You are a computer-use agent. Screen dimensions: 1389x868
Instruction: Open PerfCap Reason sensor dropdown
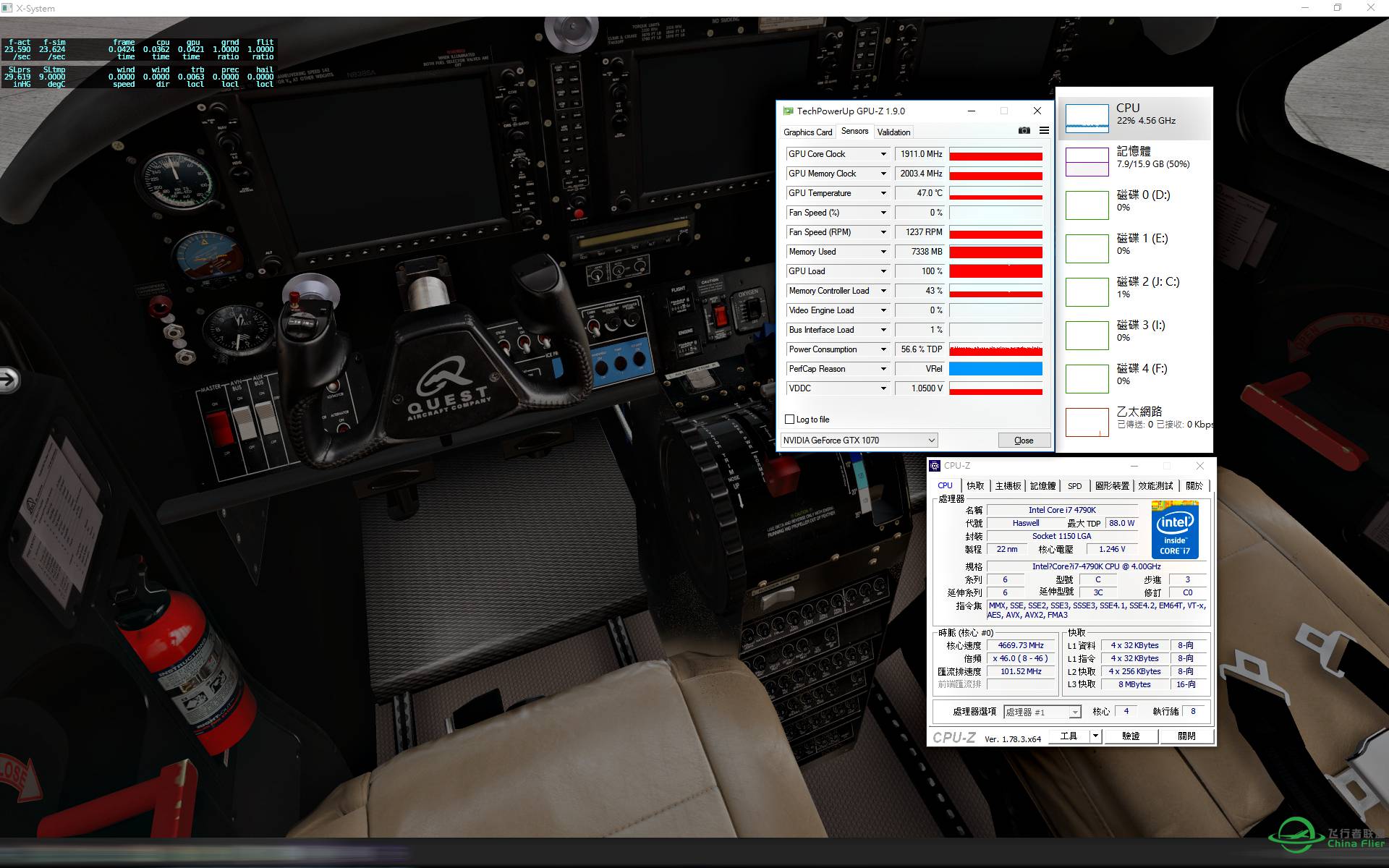coord(883,369)
